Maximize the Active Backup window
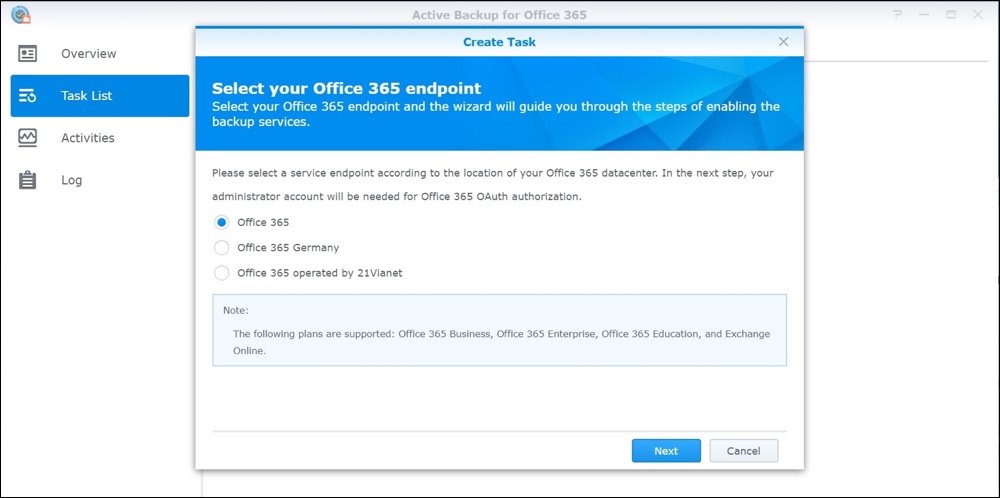Screen dimensions: 1000x498 (x=951, y=14)
